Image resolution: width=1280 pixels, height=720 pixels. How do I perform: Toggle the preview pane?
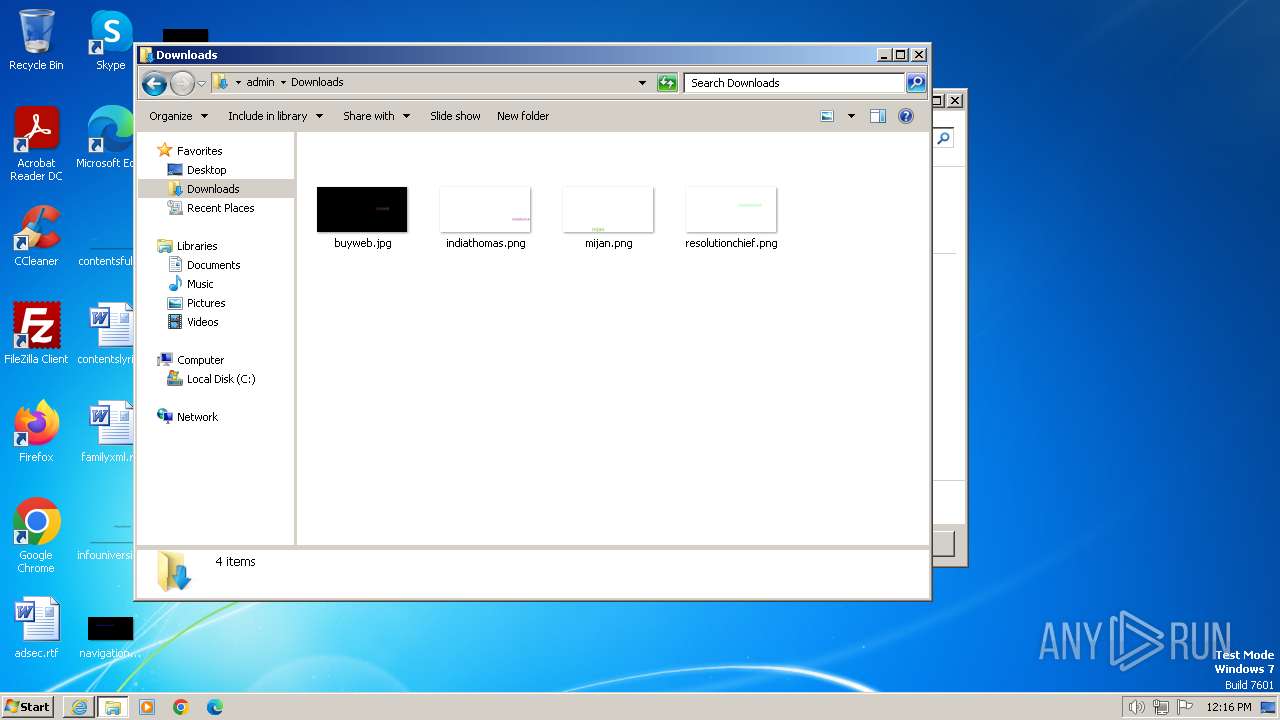coord(877,116)
